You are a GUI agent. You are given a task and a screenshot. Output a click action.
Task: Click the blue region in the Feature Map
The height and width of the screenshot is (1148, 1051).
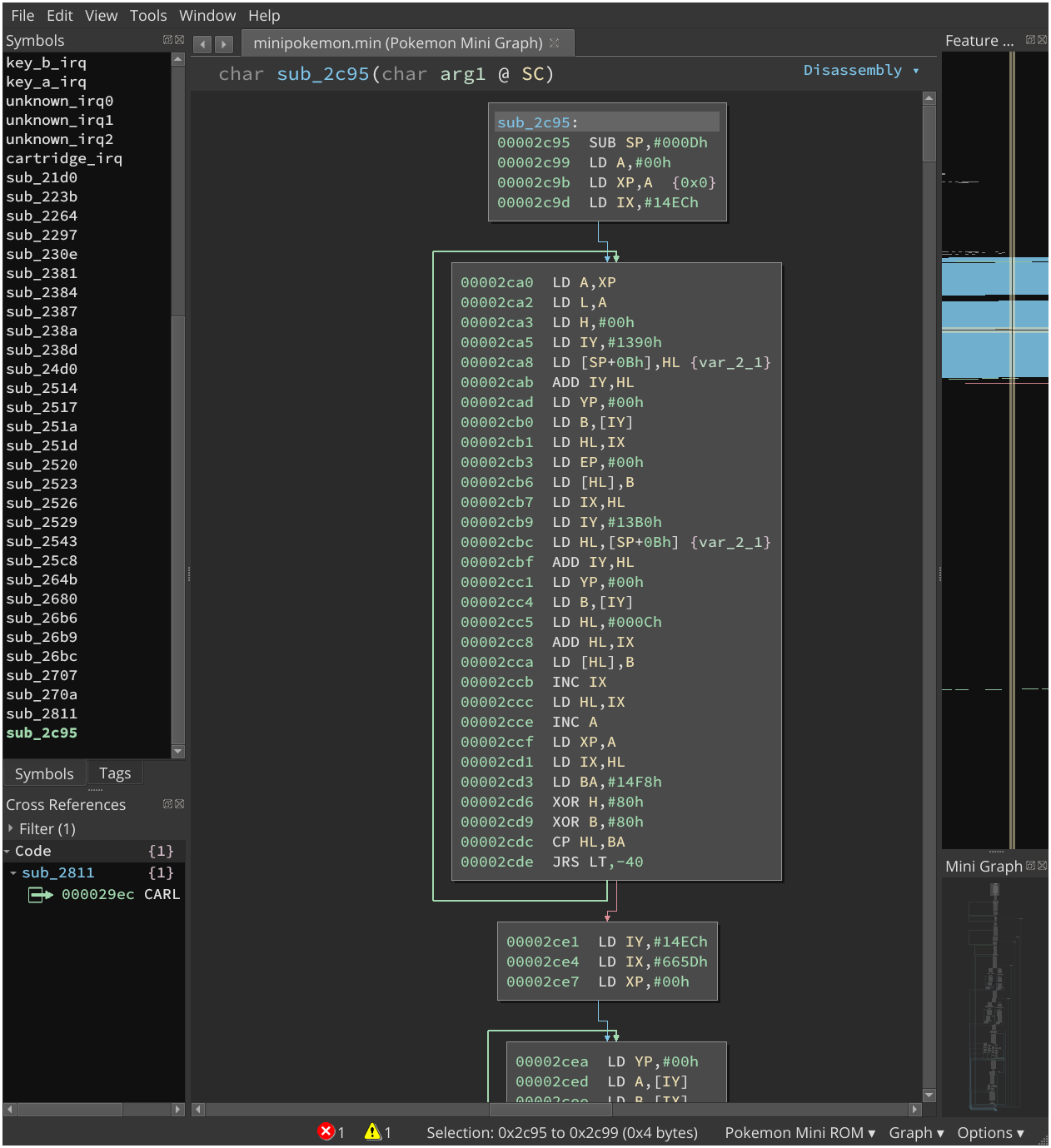994,317
